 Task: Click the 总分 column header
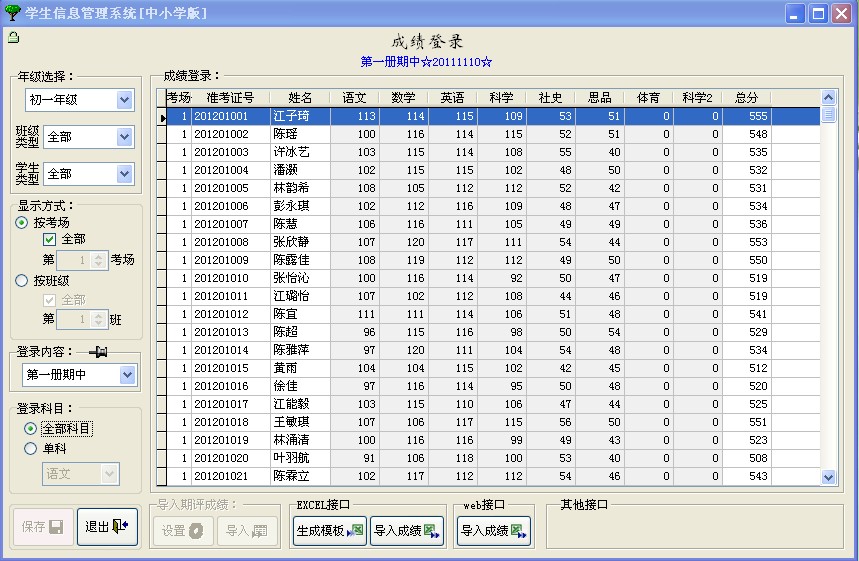(x=747, y=98)
